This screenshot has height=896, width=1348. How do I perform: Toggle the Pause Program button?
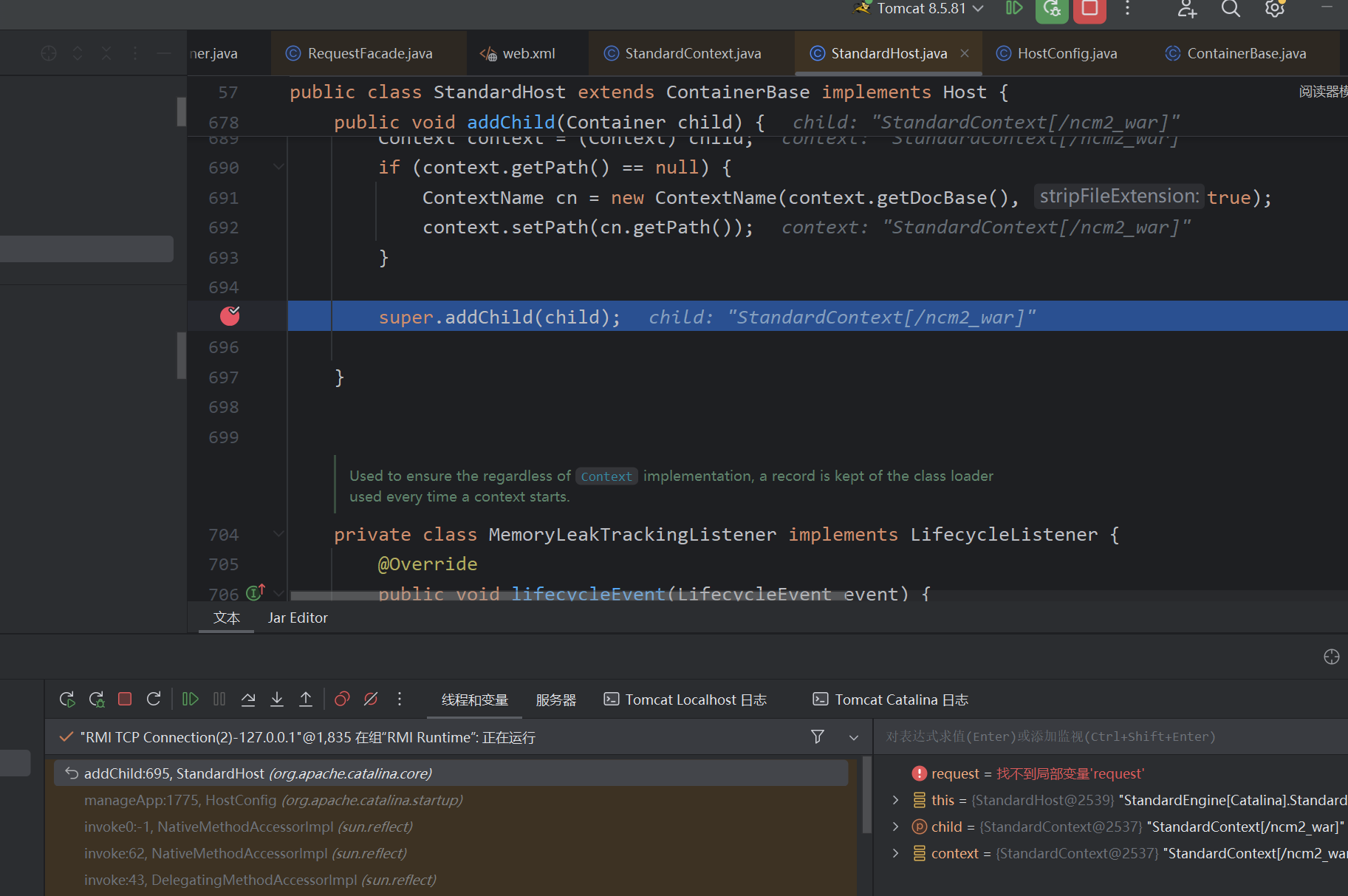(219, 699)
